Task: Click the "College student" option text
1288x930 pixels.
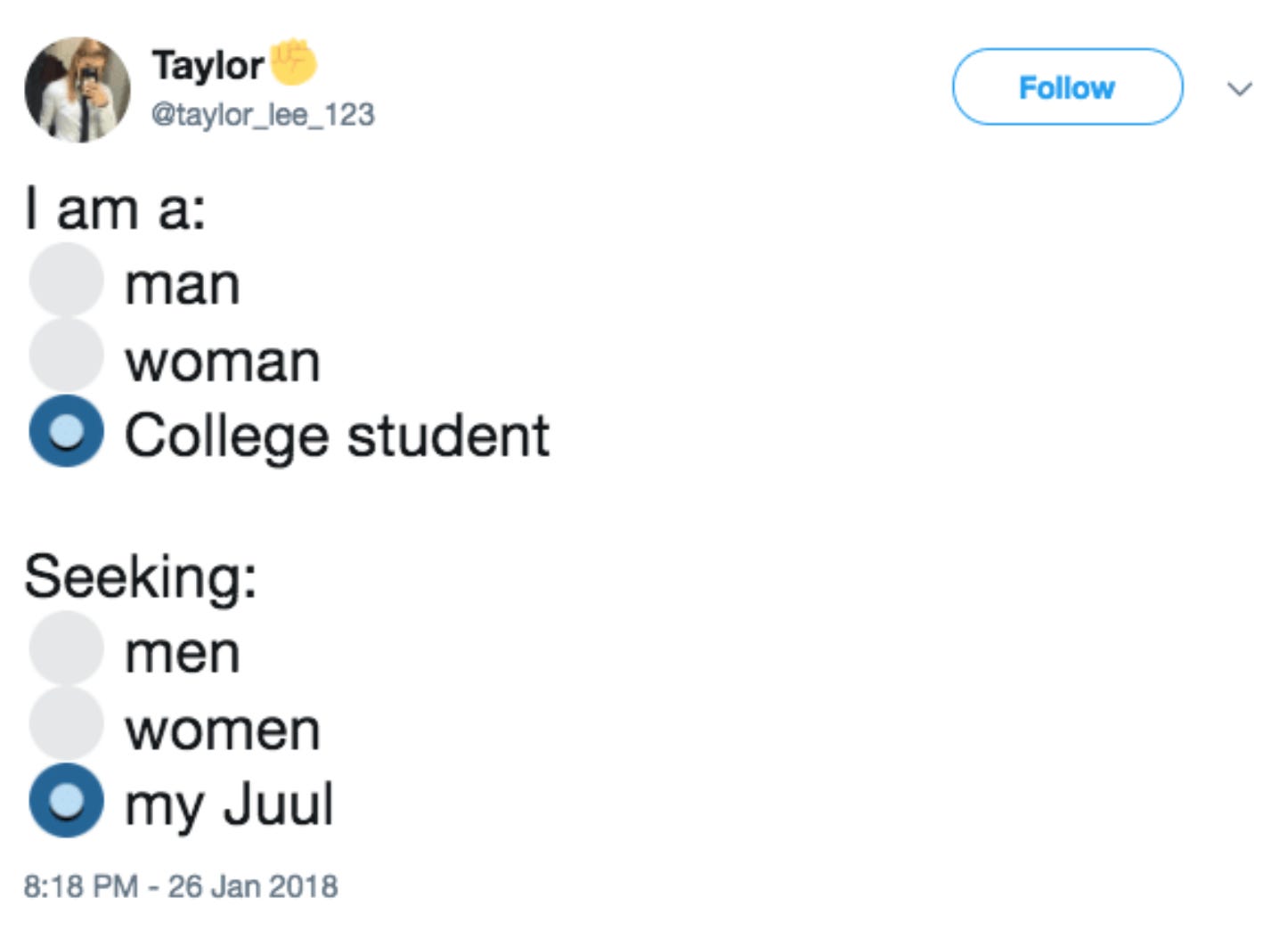Action: pos(337,436)
